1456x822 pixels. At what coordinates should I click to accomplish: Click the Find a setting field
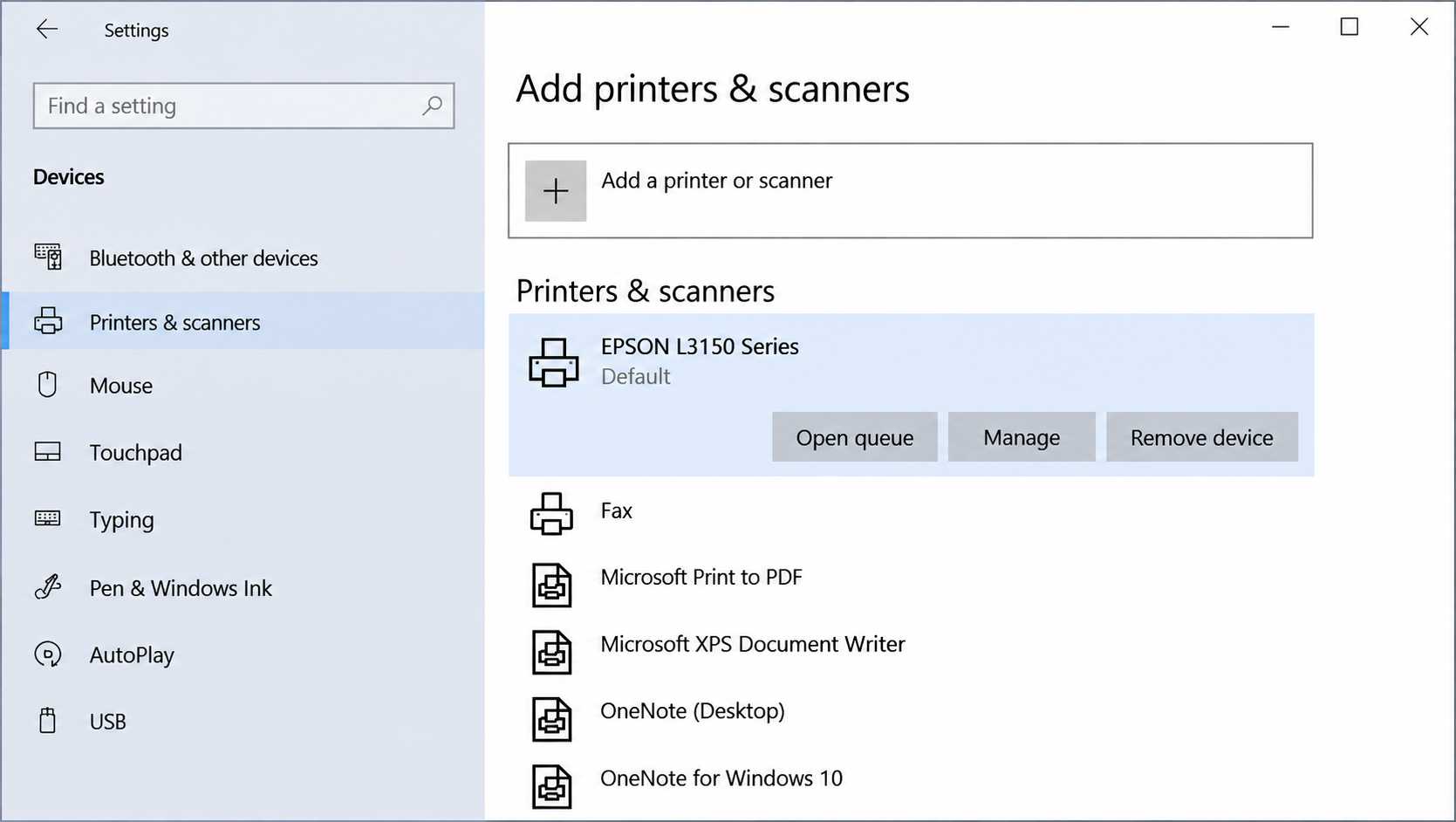243,106
